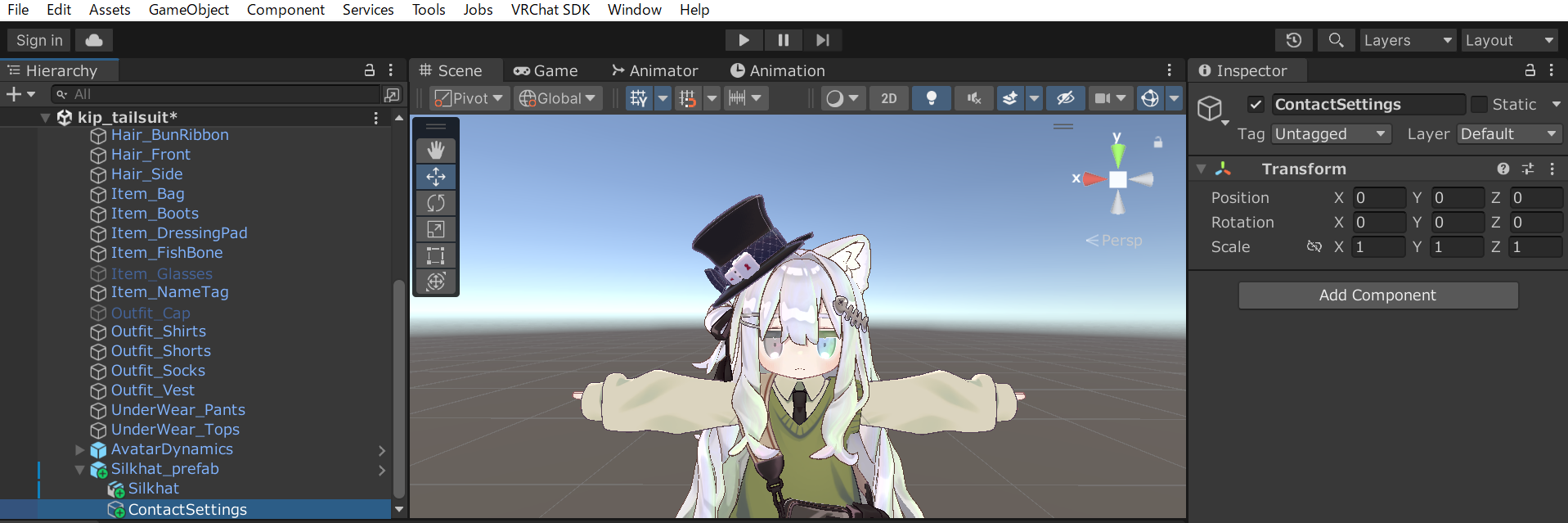1568x523 pixels.
Task: Switch to the Animator tab
Action: click(x=655, y=70)
